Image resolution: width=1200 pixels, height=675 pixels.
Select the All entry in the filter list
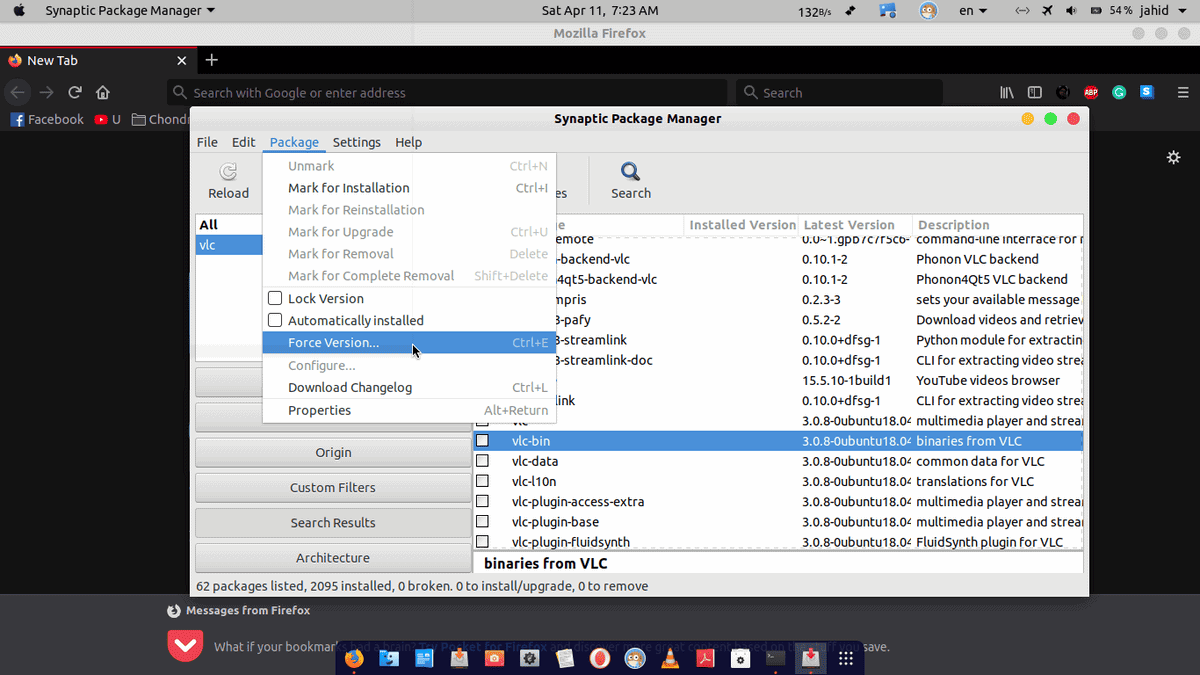[229, 225]
